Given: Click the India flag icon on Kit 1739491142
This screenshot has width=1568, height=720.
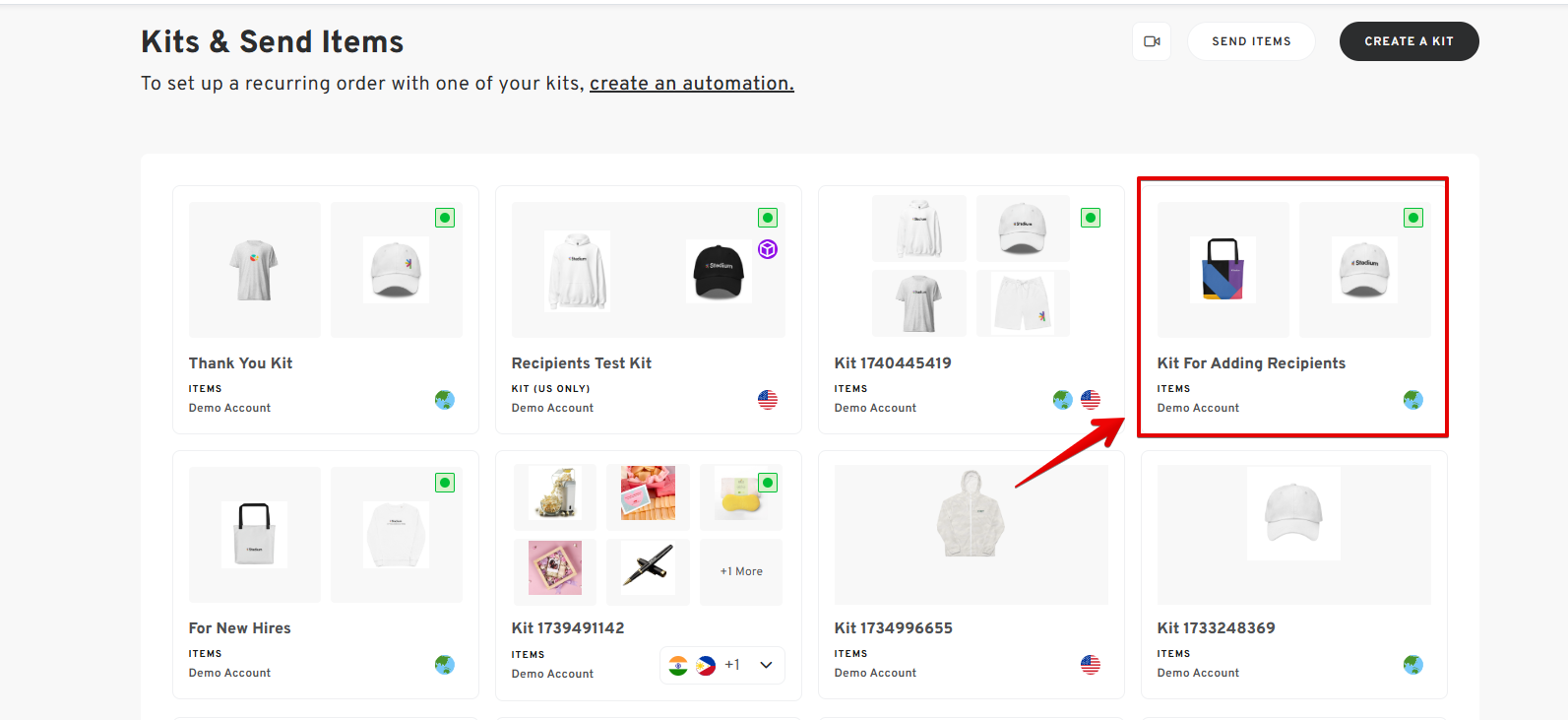Looking at the screenshot, I should click(x=678, y=665).
